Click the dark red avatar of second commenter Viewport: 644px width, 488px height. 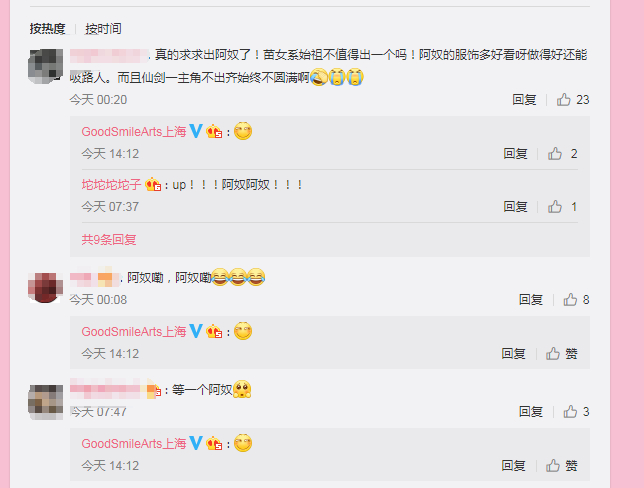point(45,288)
